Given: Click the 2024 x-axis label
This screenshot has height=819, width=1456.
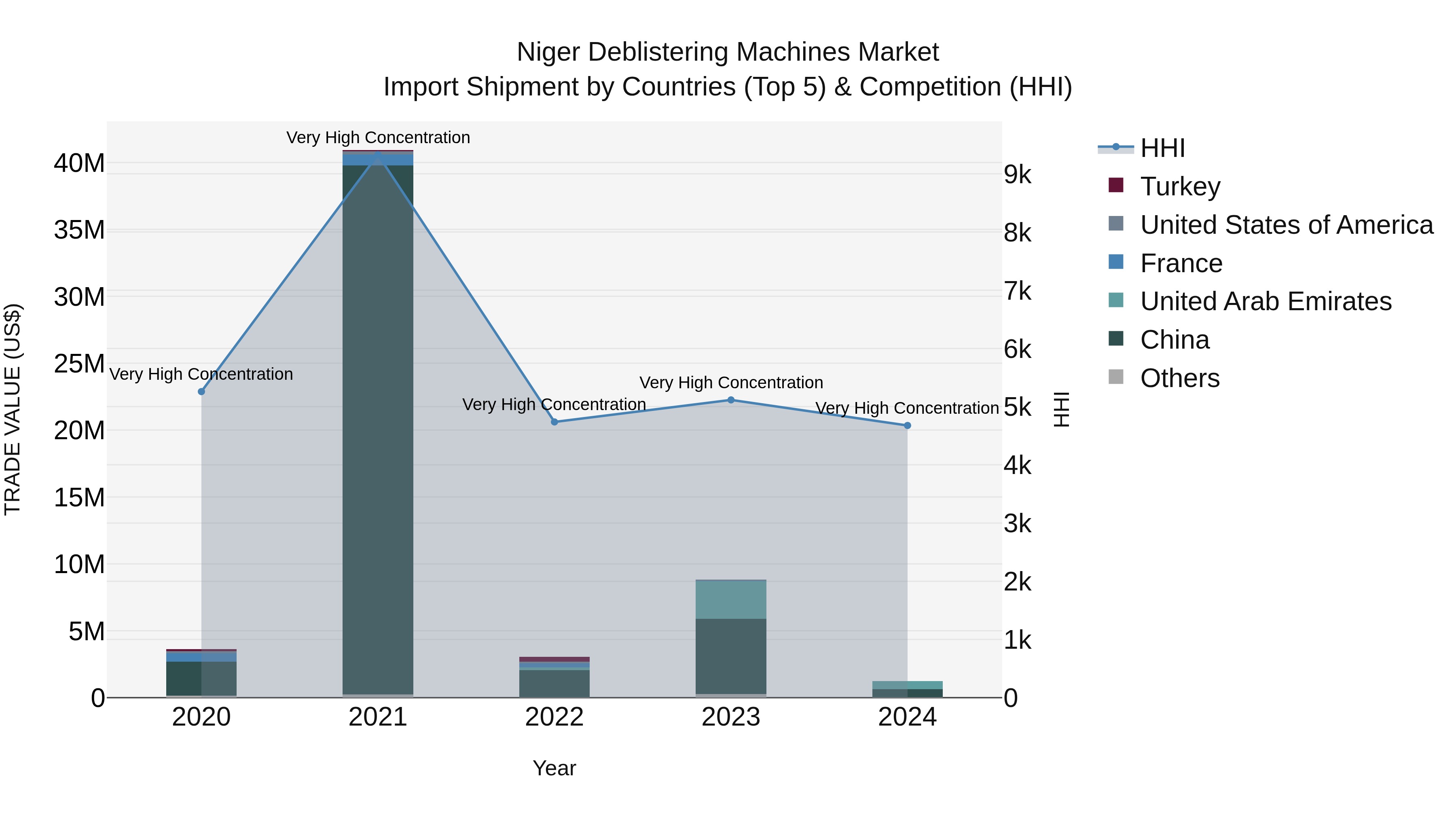Looking at the screenshot, I should pyautogui.click(x=908, y=717).
